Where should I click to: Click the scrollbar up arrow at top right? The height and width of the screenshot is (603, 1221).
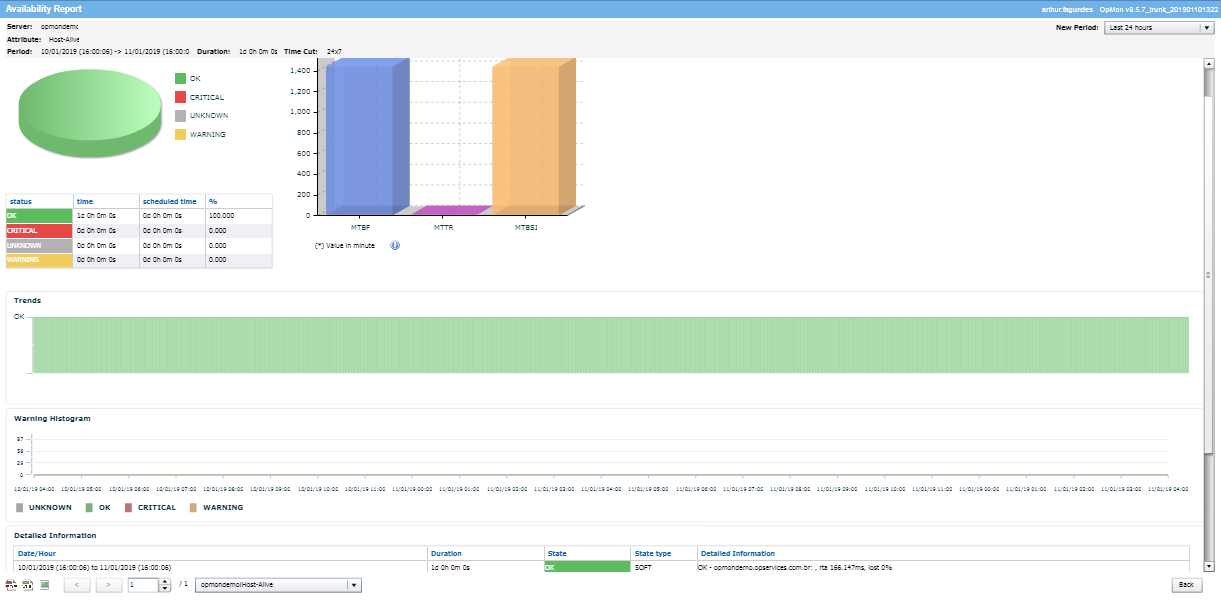[x=1209, y=63]
